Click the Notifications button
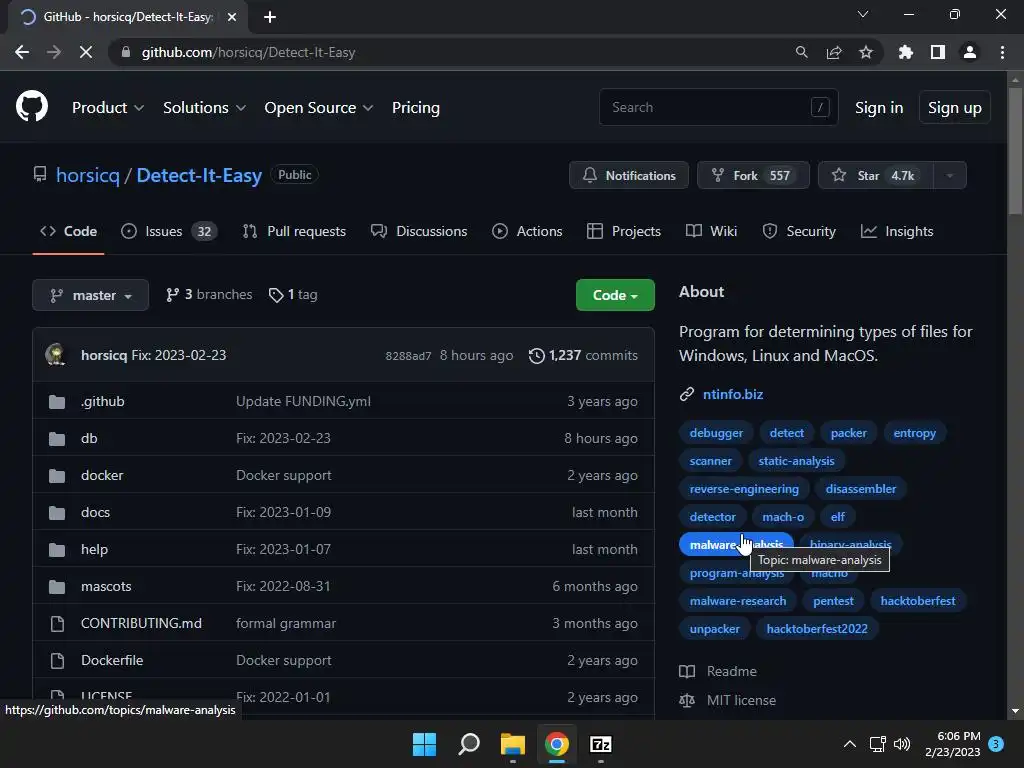This screenshot has width=1024, height=768. pos(628,175)
